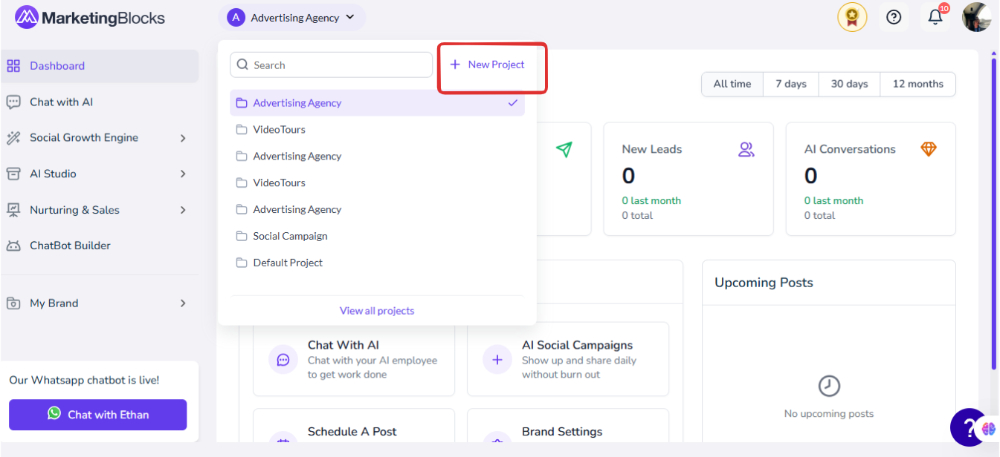Click the search magnifier icon

[x=242, y=65]
